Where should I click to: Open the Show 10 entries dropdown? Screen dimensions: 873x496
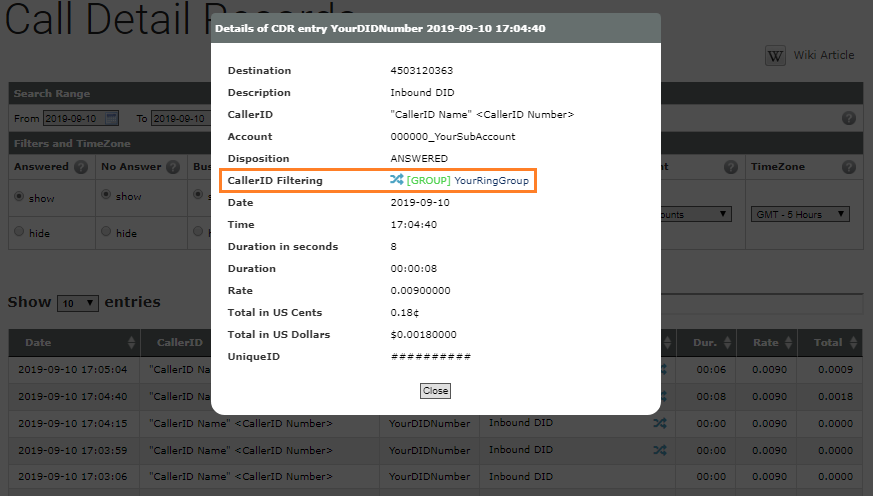point(78,303)
